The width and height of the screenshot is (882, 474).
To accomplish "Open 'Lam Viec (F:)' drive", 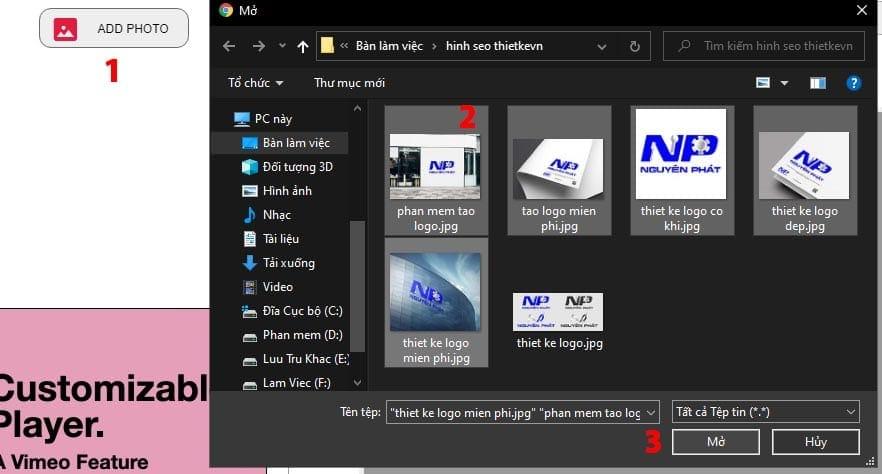I will [x=286, y=383].
